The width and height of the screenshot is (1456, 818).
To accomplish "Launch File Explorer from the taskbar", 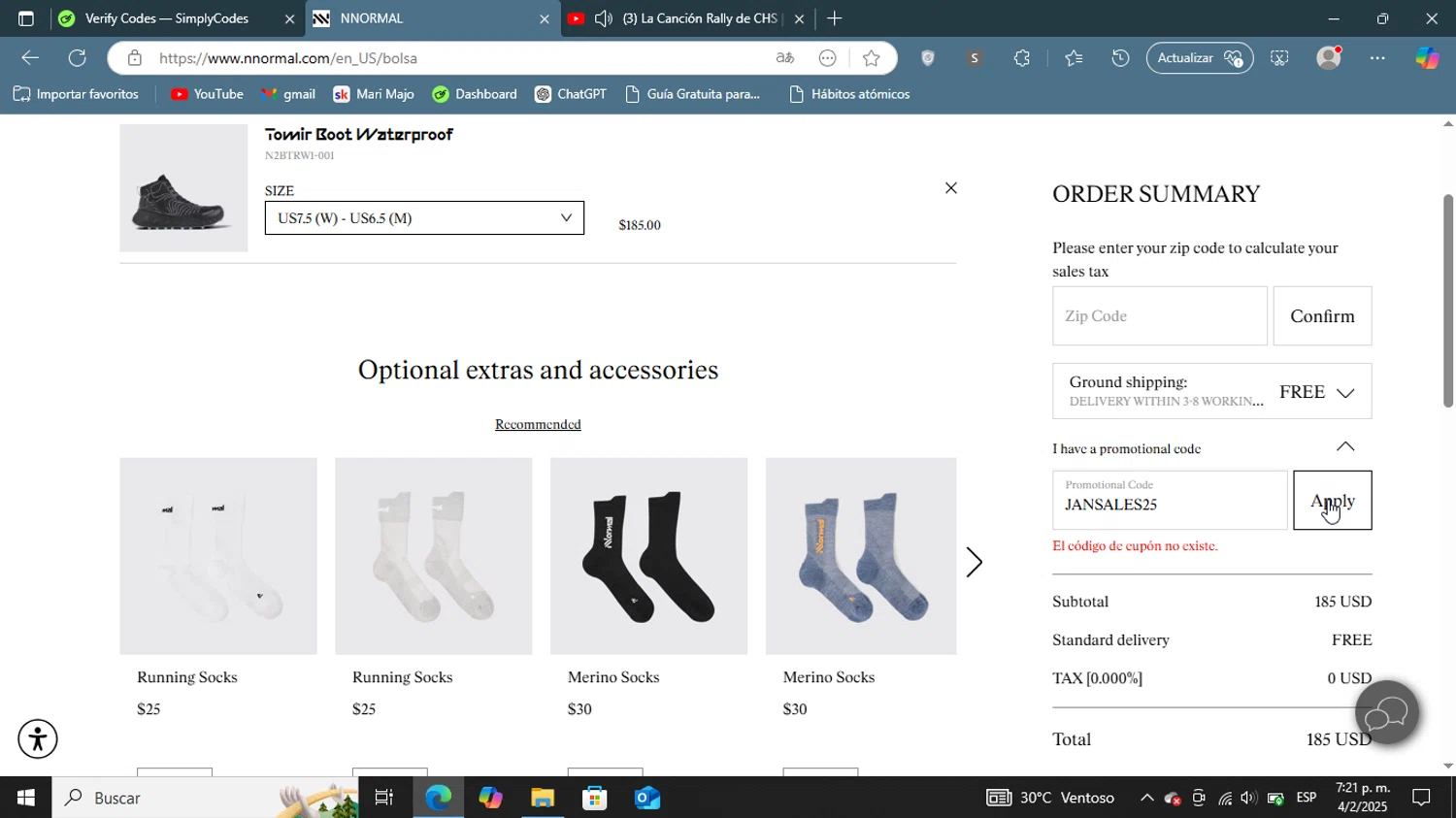I will (543, 798).
